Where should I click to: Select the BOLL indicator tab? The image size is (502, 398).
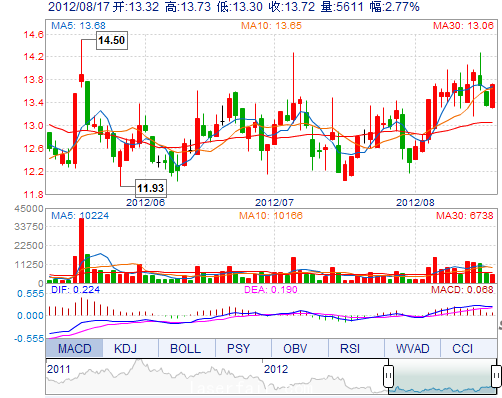click(x=185, y=348)
